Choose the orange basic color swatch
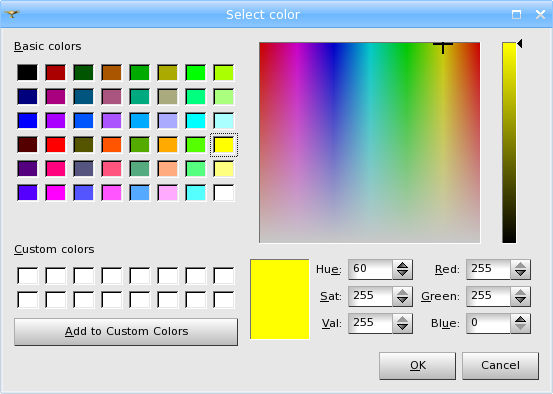 coord(168,145)
